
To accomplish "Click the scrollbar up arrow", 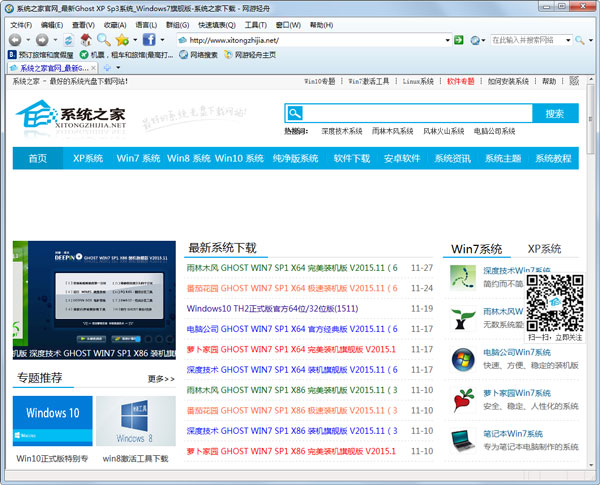I will click(x=591, y=80).
